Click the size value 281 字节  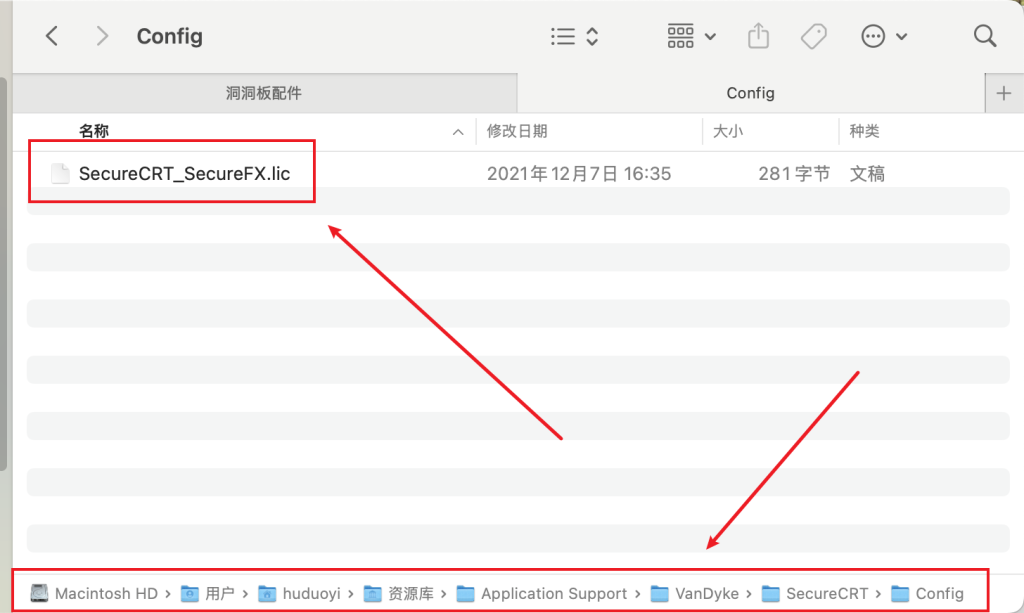click(x=794, y=174)
